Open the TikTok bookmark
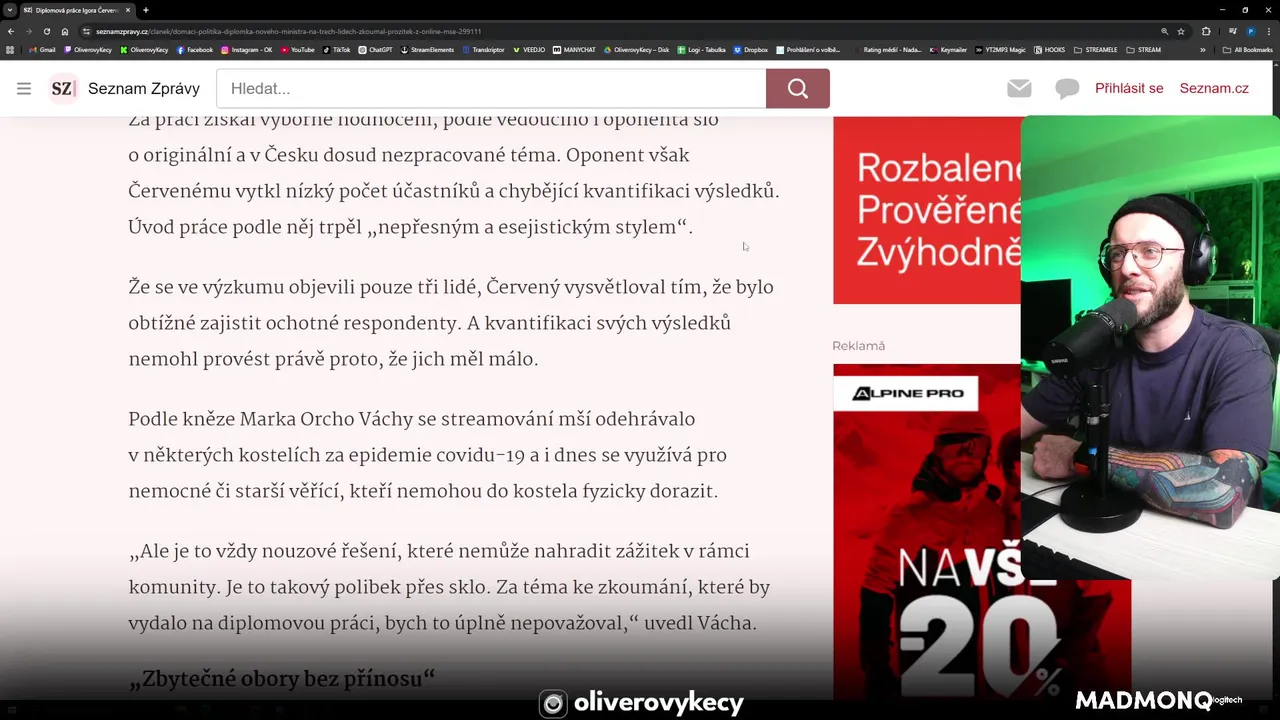Screen dimensions: 1280x720 click(x=337, y=49)
